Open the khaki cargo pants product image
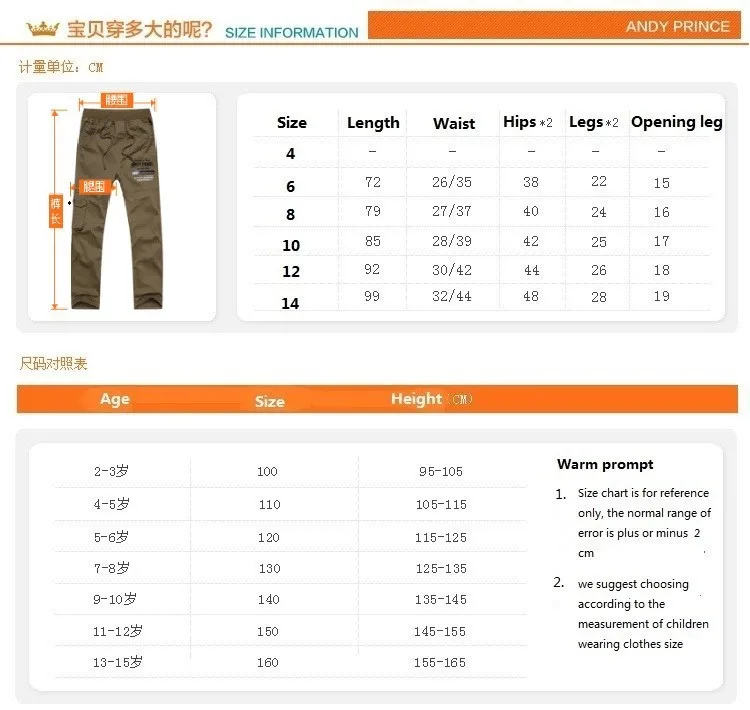Viewport: 750px width, 710px height. coord(118,209)
